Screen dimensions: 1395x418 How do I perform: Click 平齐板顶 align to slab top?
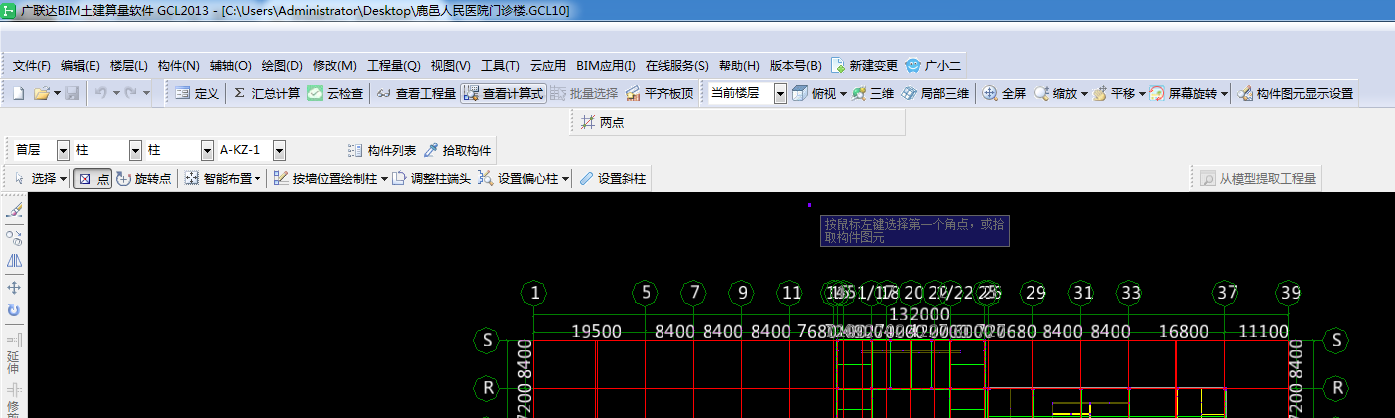[x=659, y=93]
